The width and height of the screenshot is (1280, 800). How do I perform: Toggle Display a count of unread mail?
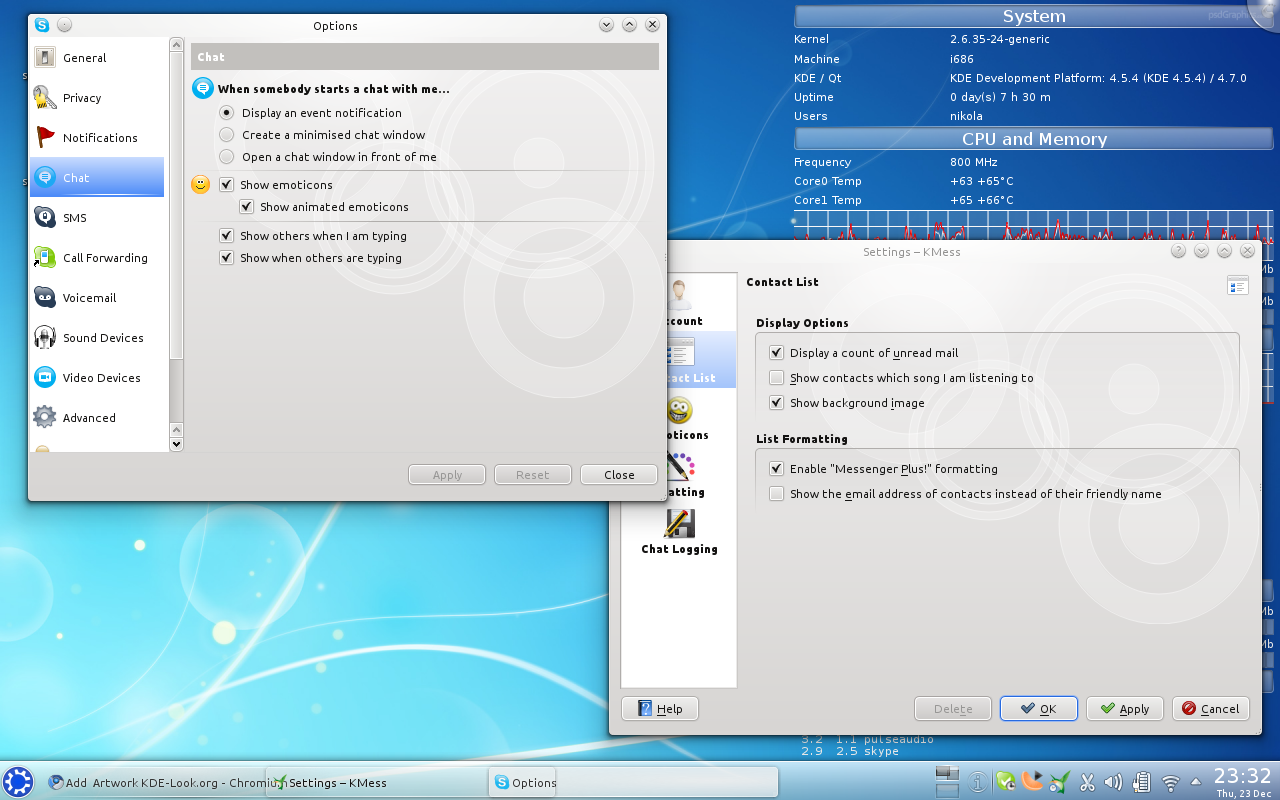777,353
